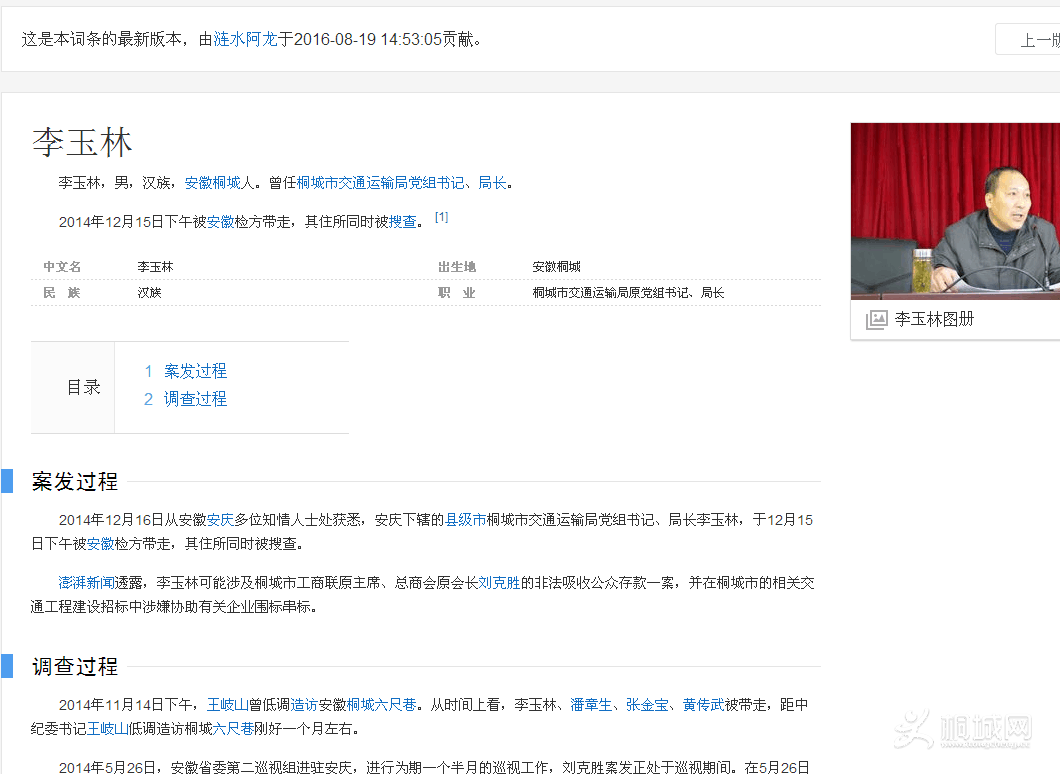The height and width of the screenshot is (774, 1060).
Task: Open the 安庆 link in 案发过程
Action: click(220, 520)
